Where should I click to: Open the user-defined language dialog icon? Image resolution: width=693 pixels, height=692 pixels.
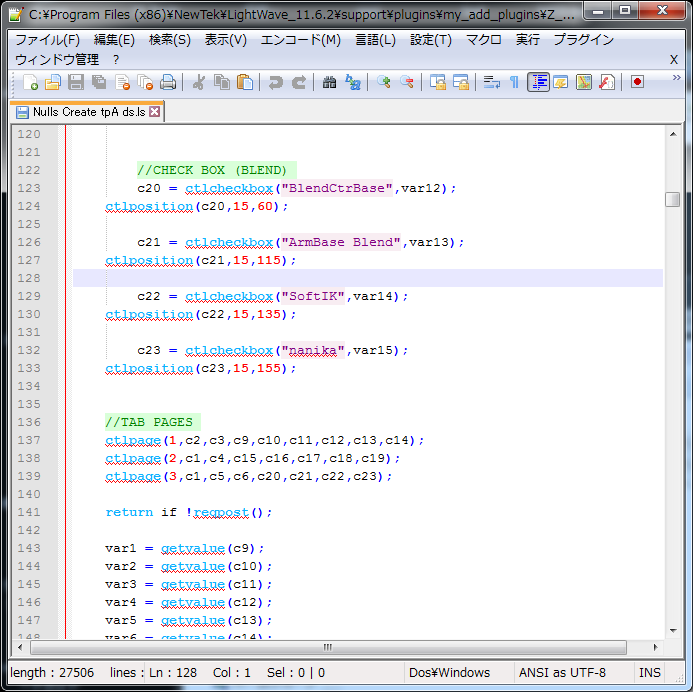561,82
